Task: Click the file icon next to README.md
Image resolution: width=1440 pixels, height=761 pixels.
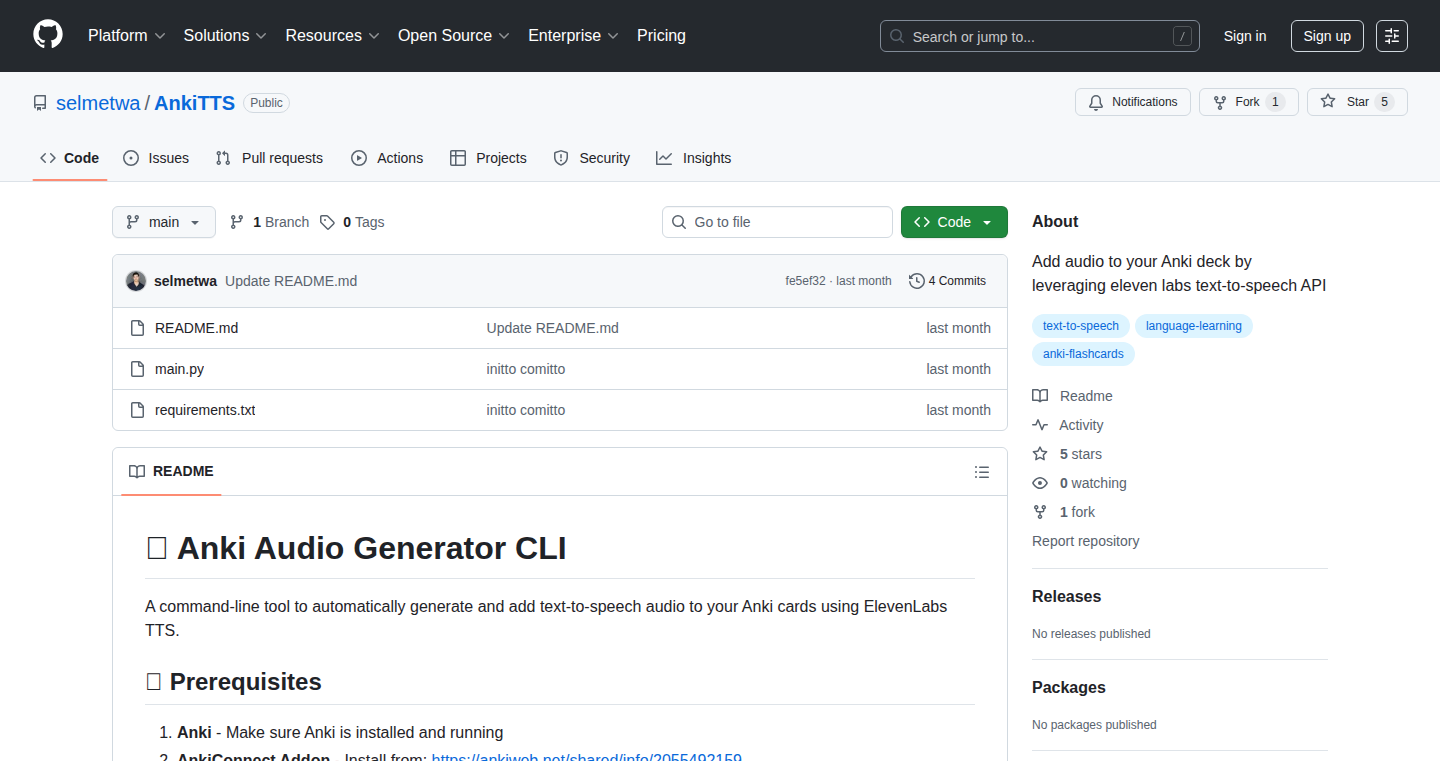Action: click(138, 328)
